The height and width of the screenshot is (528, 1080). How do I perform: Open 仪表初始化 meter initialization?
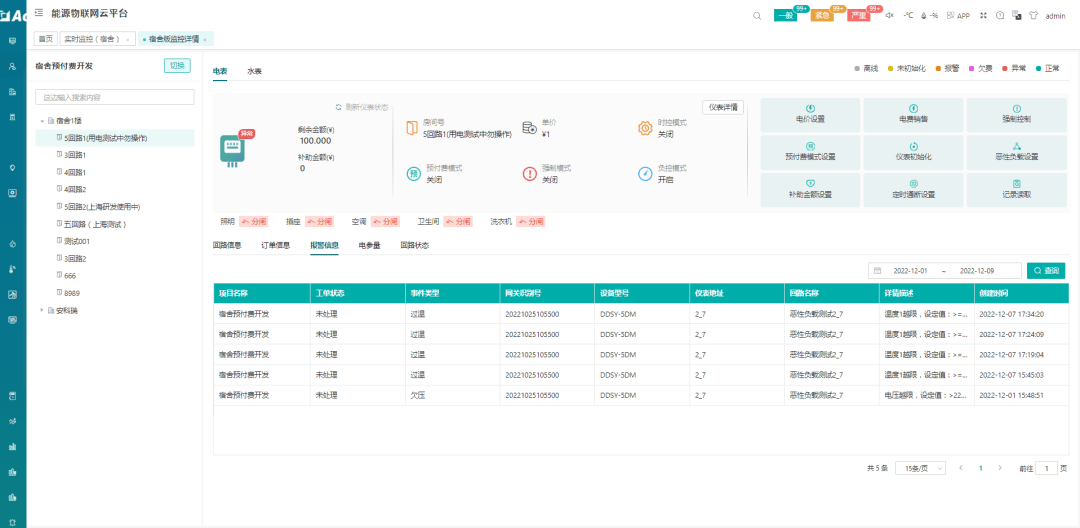(913, 153)
